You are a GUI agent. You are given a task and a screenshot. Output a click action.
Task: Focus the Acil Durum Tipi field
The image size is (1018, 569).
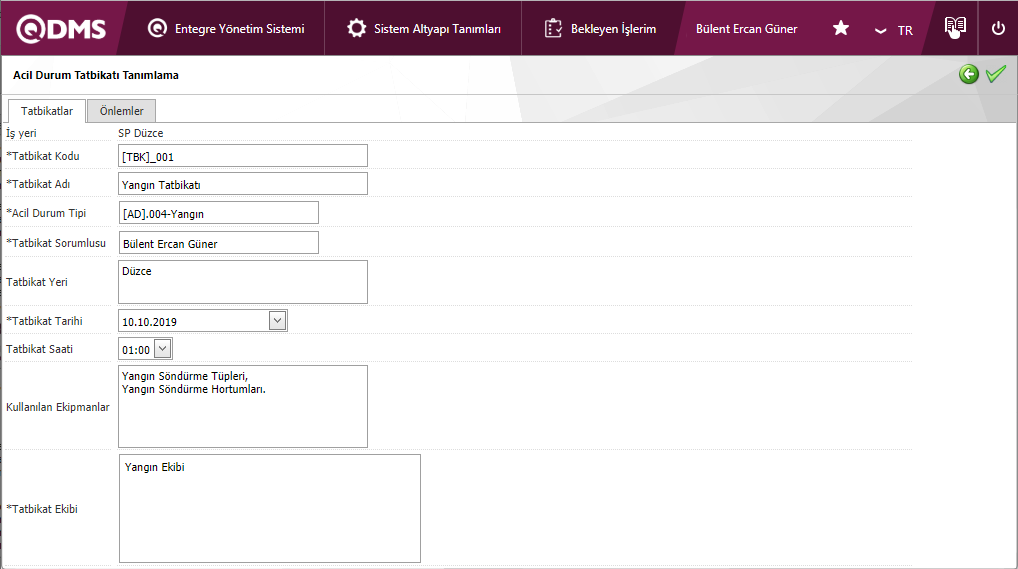tap(218, 213)
